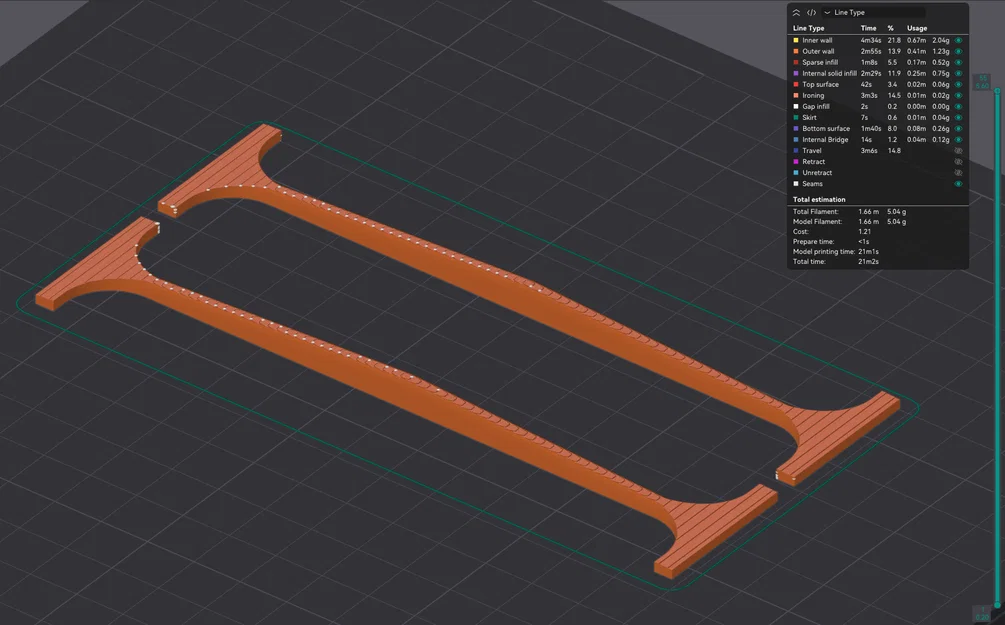Open the Line Type view dropdown
This screenshot has height=625, width=1005.
click(874, 12)
